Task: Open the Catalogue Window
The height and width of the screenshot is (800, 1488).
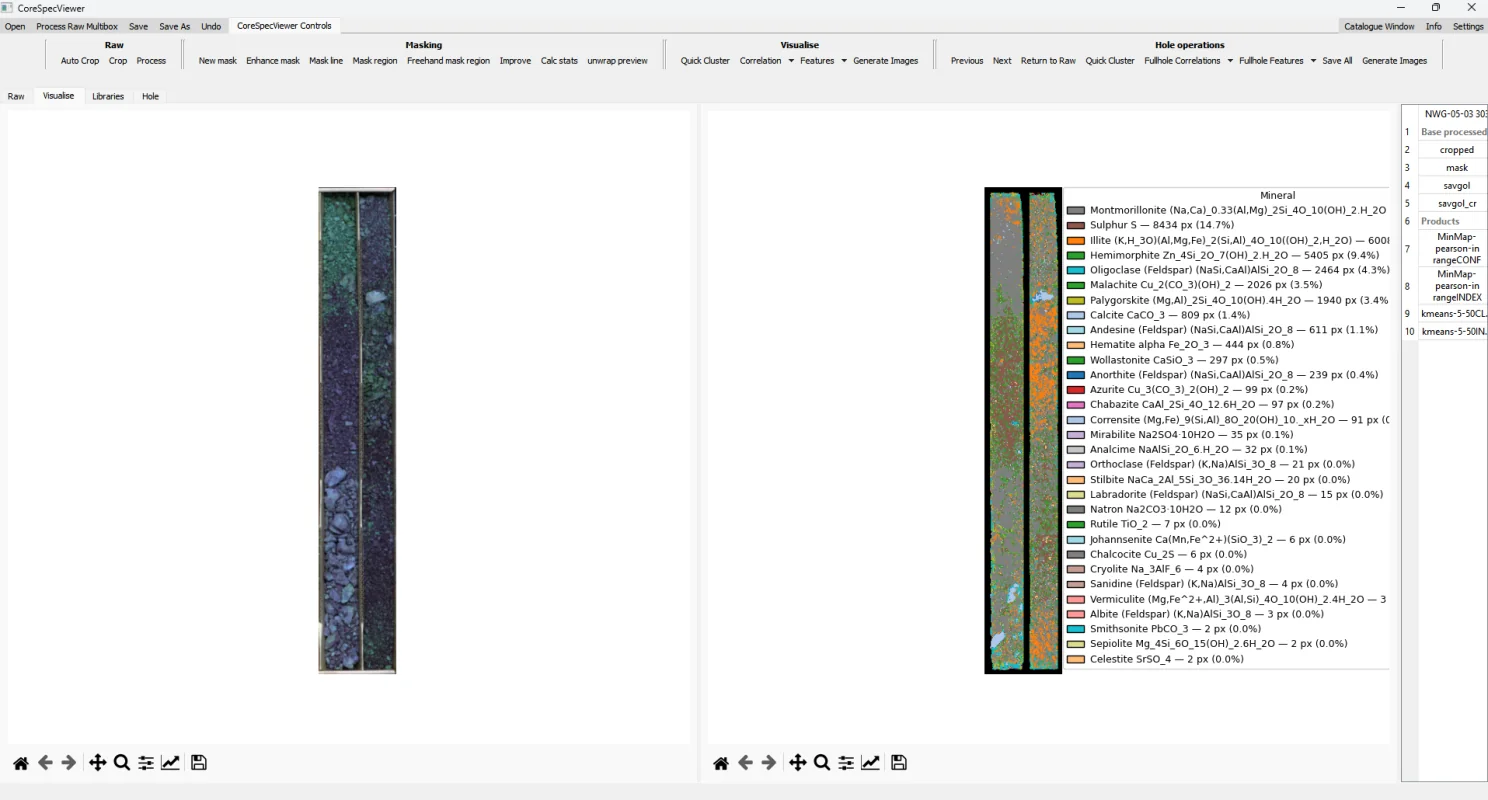Action: 1379,27
